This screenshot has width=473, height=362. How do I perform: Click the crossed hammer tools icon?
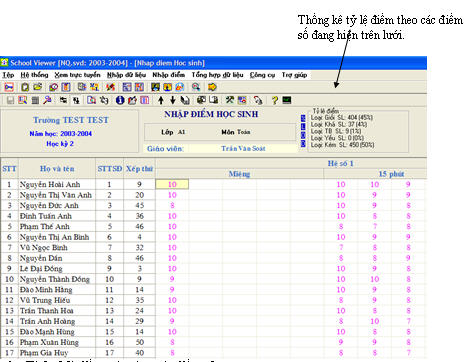coord(230,100)
